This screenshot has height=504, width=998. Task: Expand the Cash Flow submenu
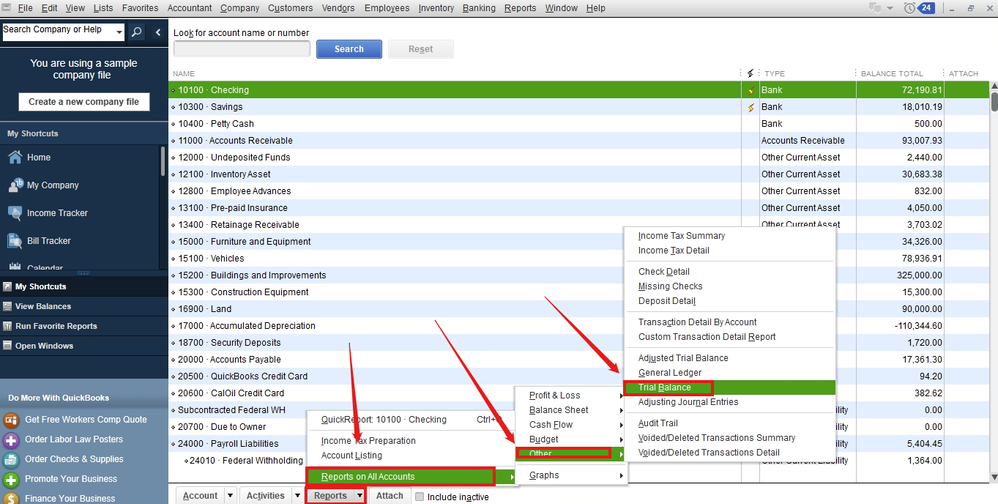coord(572,424)
